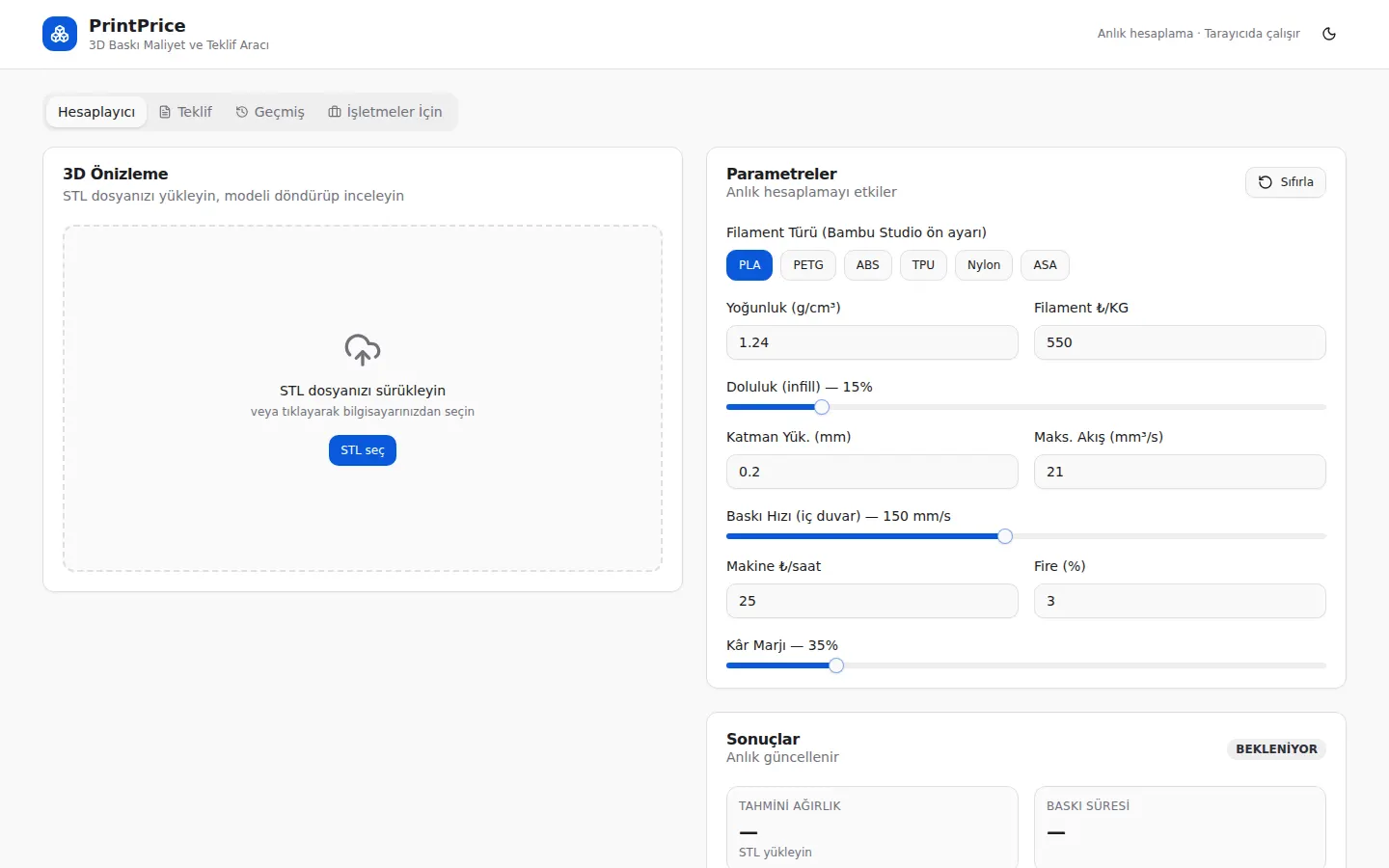Toggle dark mode with the moon icon

[1329, 34]
